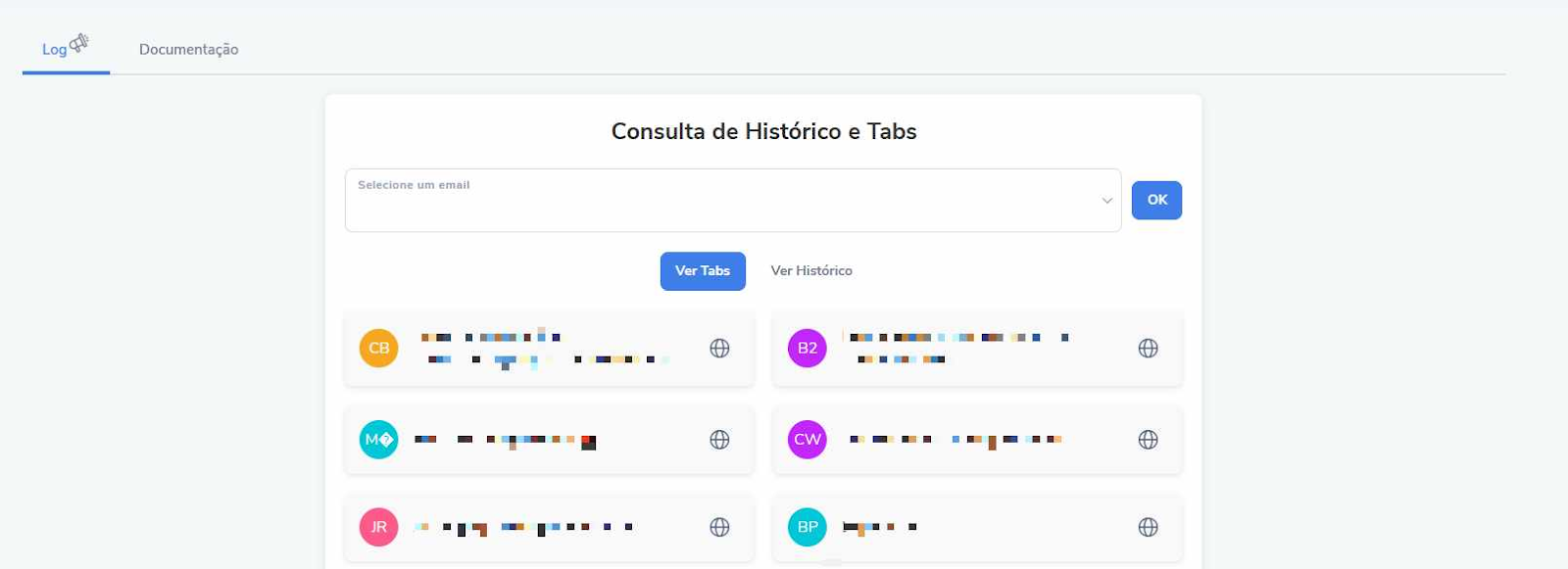Click the globe icon on JR card
The image size is (1568, 569).
719,527
